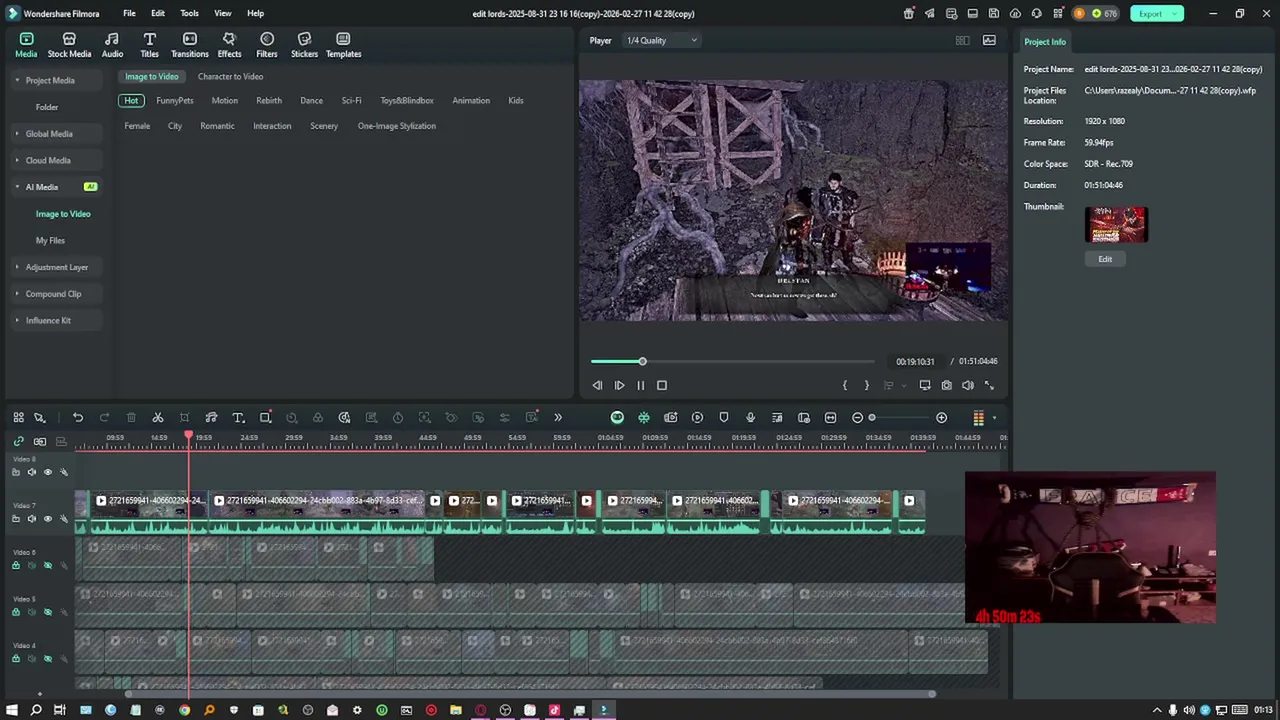Click Edit under the thumbnail

coord(1105,259)
